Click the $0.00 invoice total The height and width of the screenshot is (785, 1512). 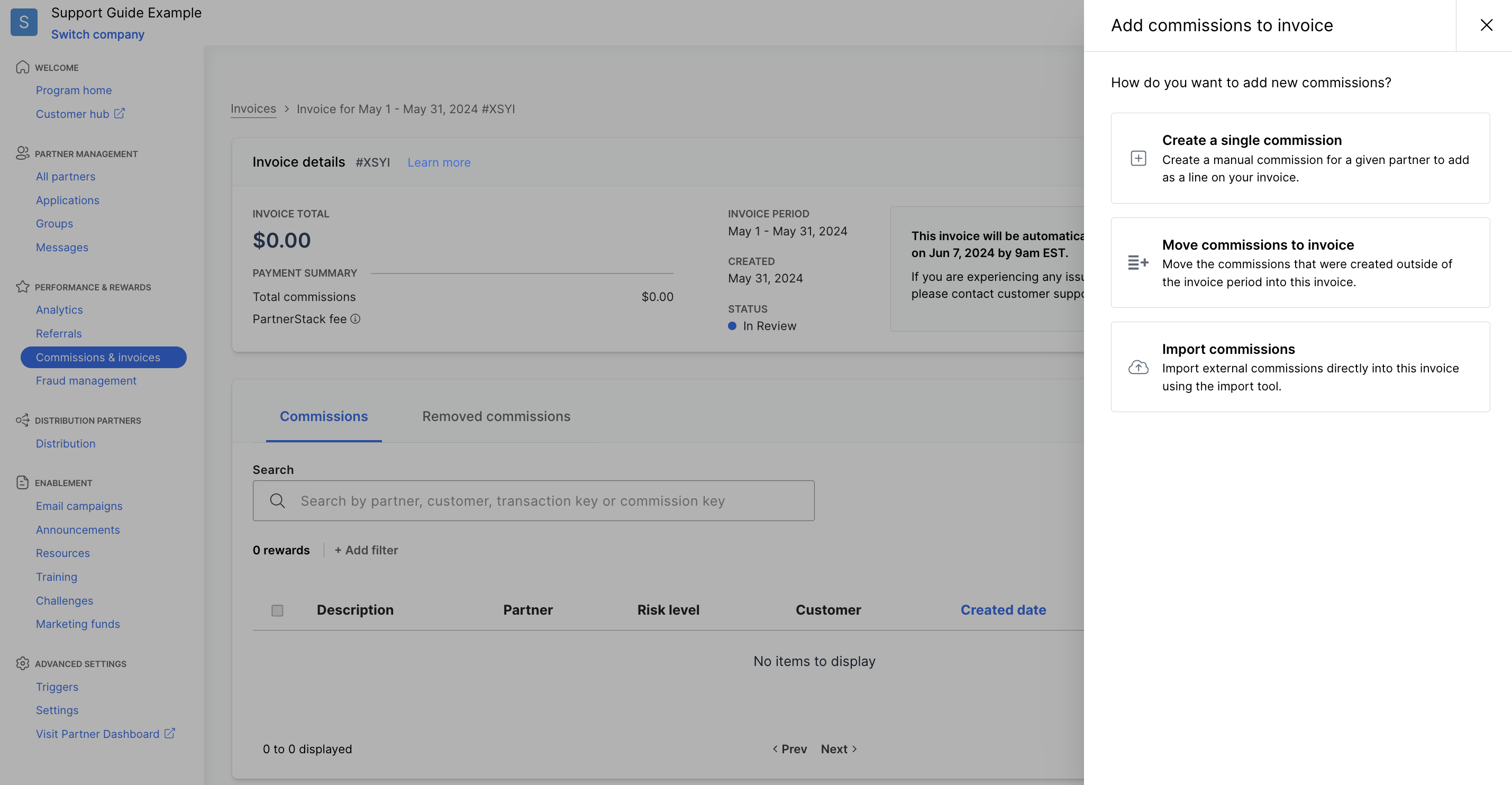click(x=282, y=240)
